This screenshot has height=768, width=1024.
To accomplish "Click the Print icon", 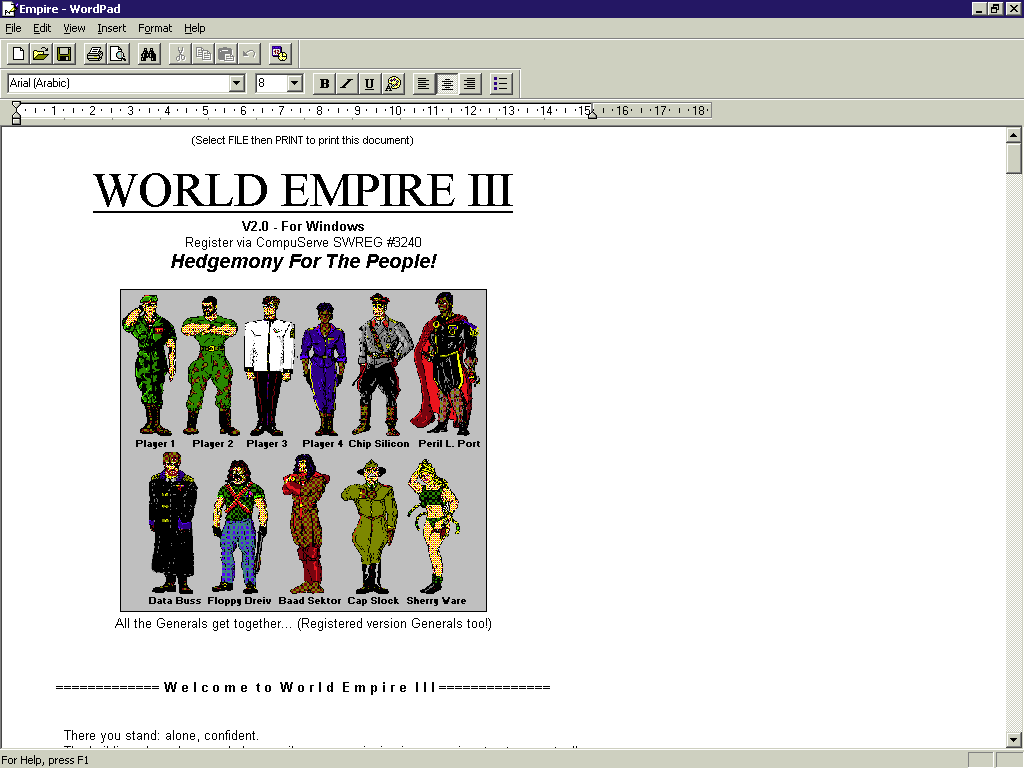I will coord(95,54).
